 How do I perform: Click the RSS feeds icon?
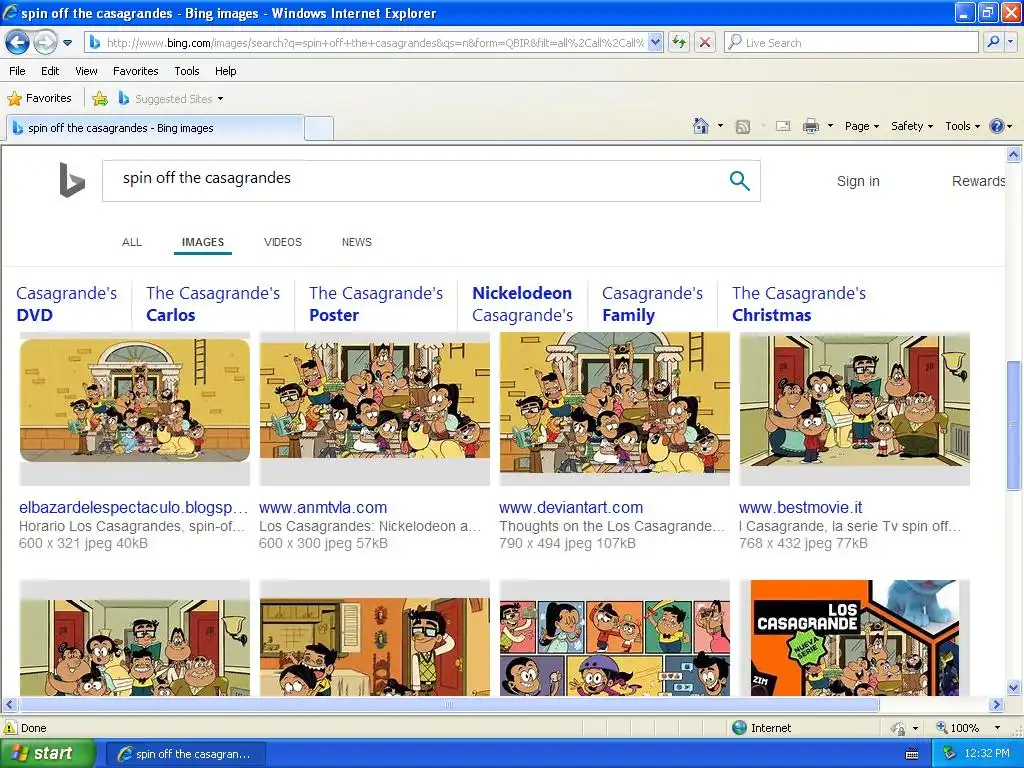(x=743, y=127)
